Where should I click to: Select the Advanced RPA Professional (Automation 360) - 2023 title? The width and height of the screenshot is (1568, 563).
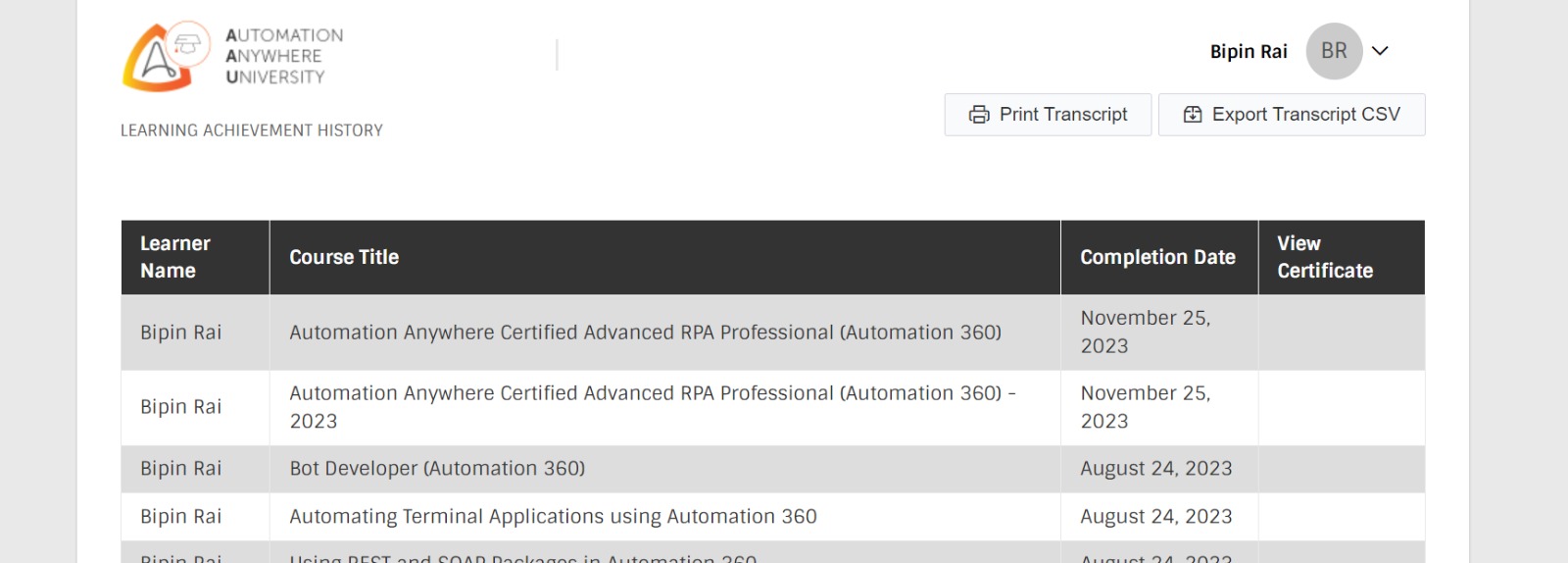[x=653, y=407]
